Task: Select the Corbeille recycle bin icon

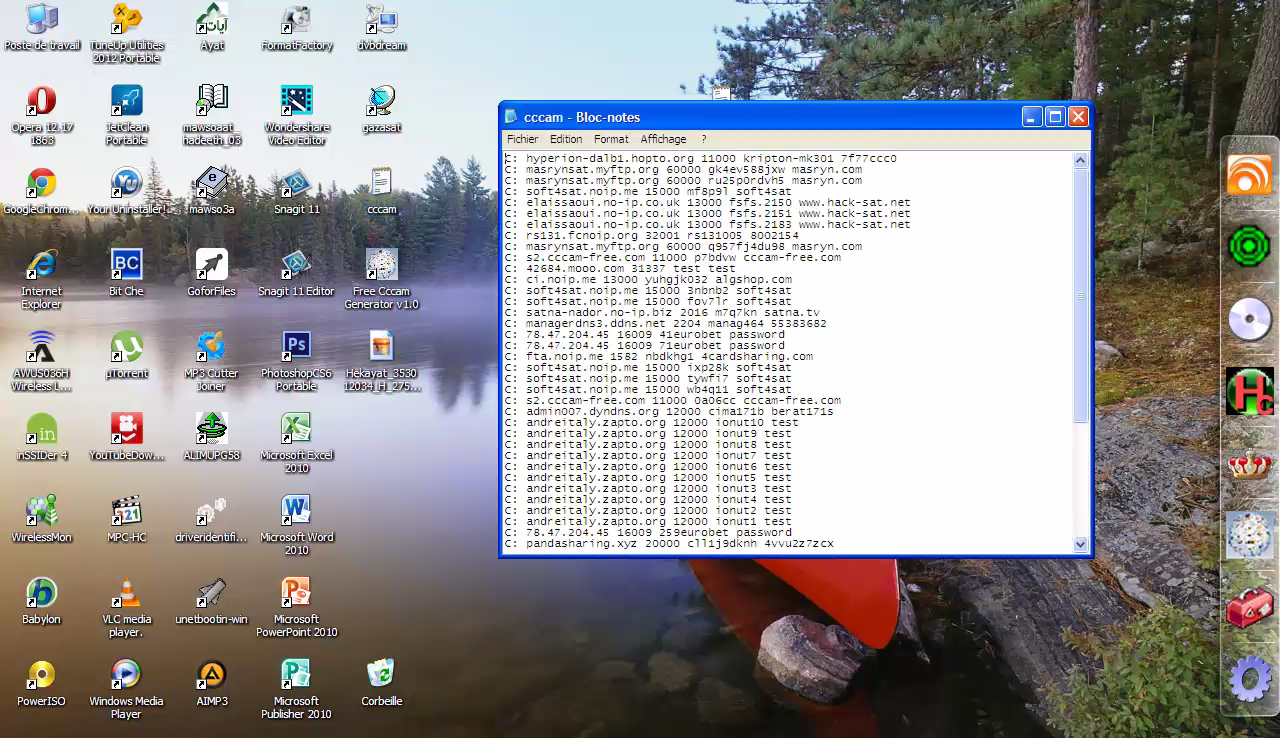Action: click(381, 674)
